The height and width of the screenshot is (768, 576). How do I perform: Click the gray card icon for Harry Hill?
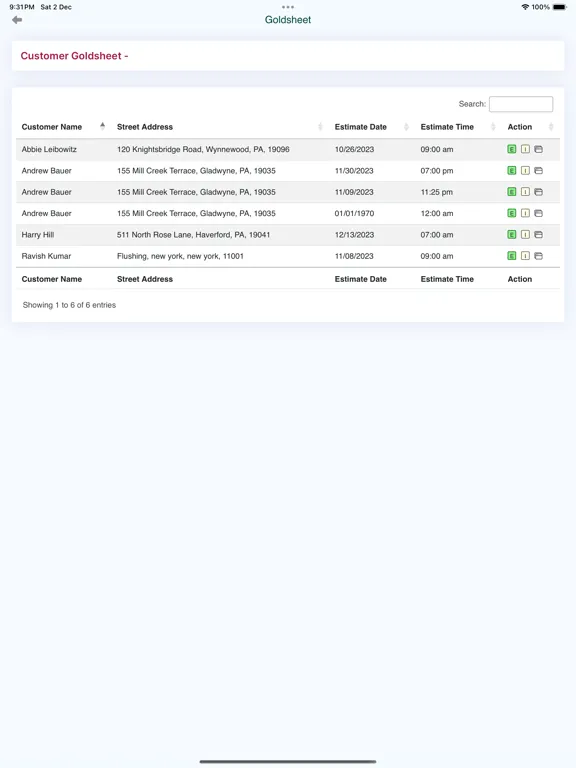tap(538, 234)
